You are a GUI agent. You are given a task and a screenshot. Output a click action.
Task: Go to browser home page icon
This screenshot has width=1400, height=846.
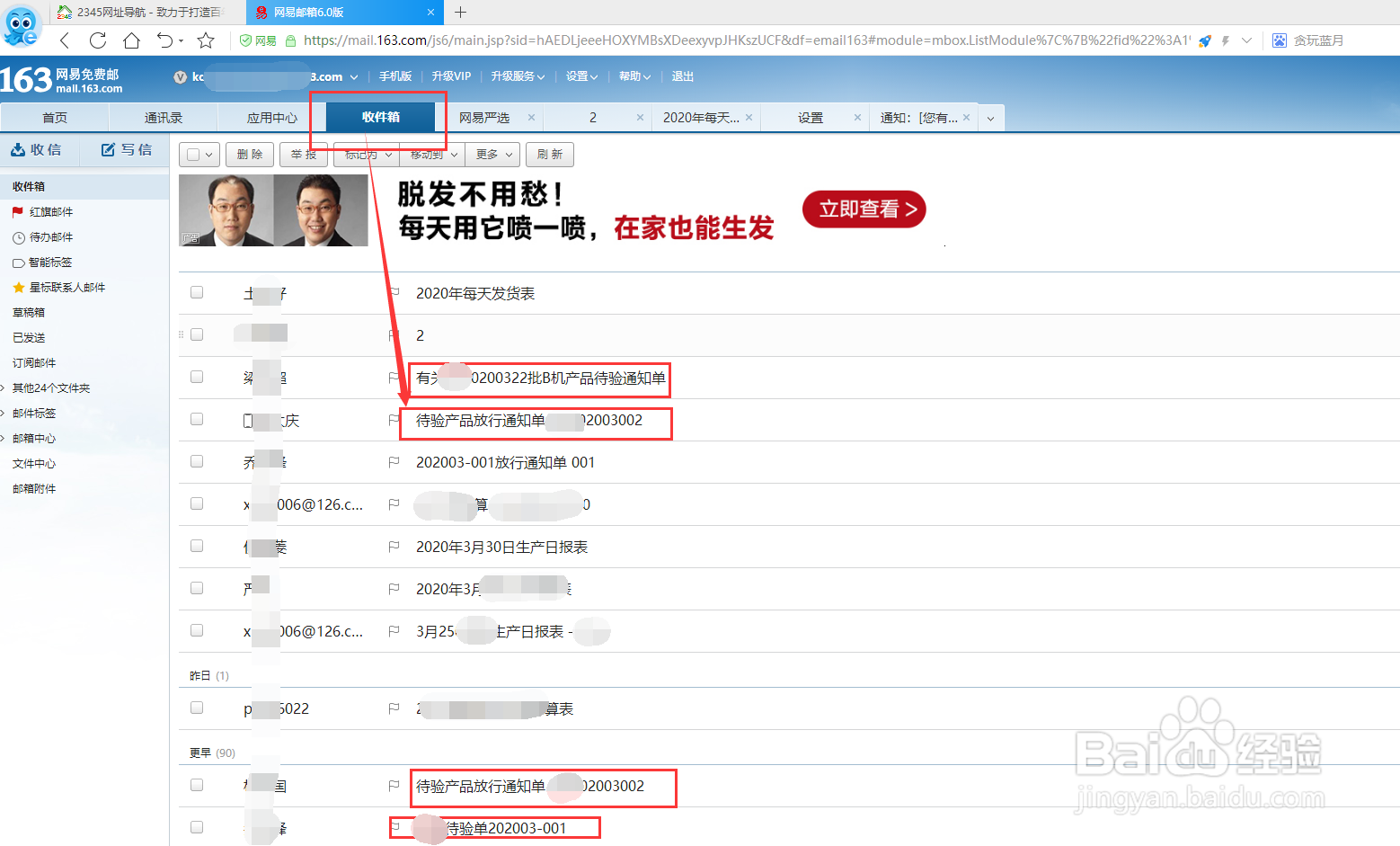pos(131,40)
